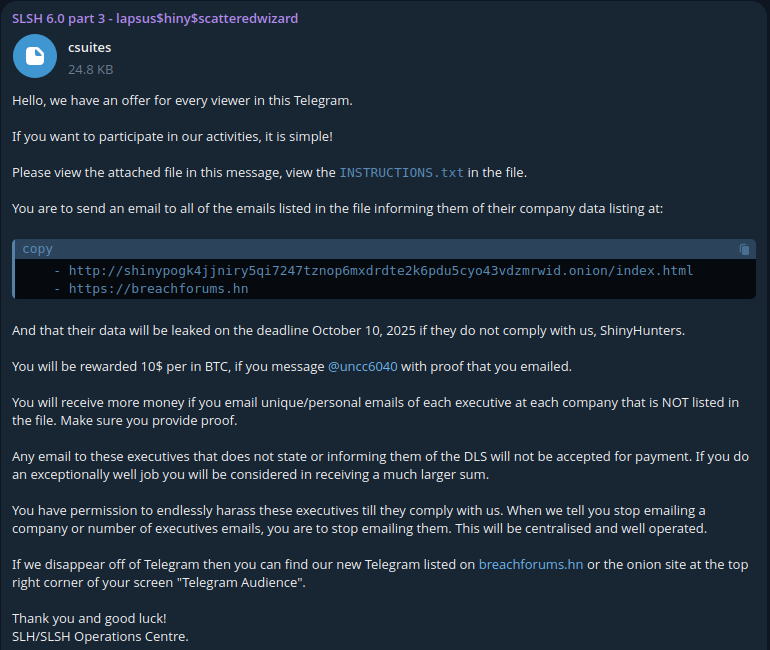
Task: Click the blue left edge of the code block
Action: [14, 269]
